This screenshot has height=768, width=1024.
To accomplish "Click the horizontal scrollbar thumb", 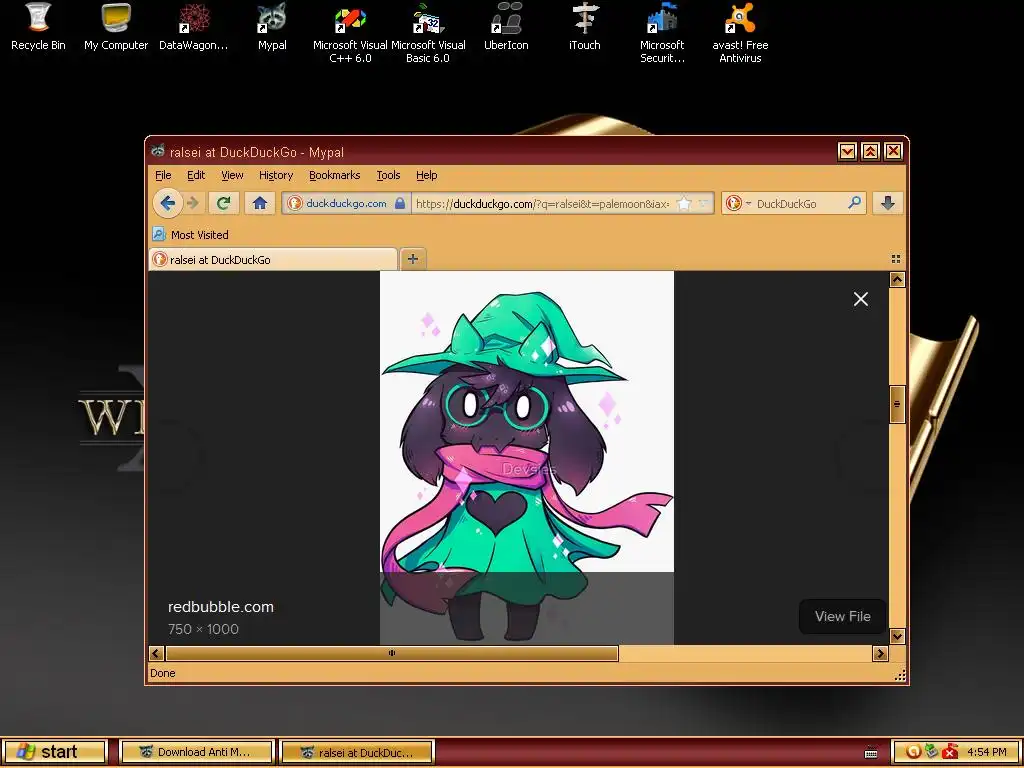I will coord(392,653).
